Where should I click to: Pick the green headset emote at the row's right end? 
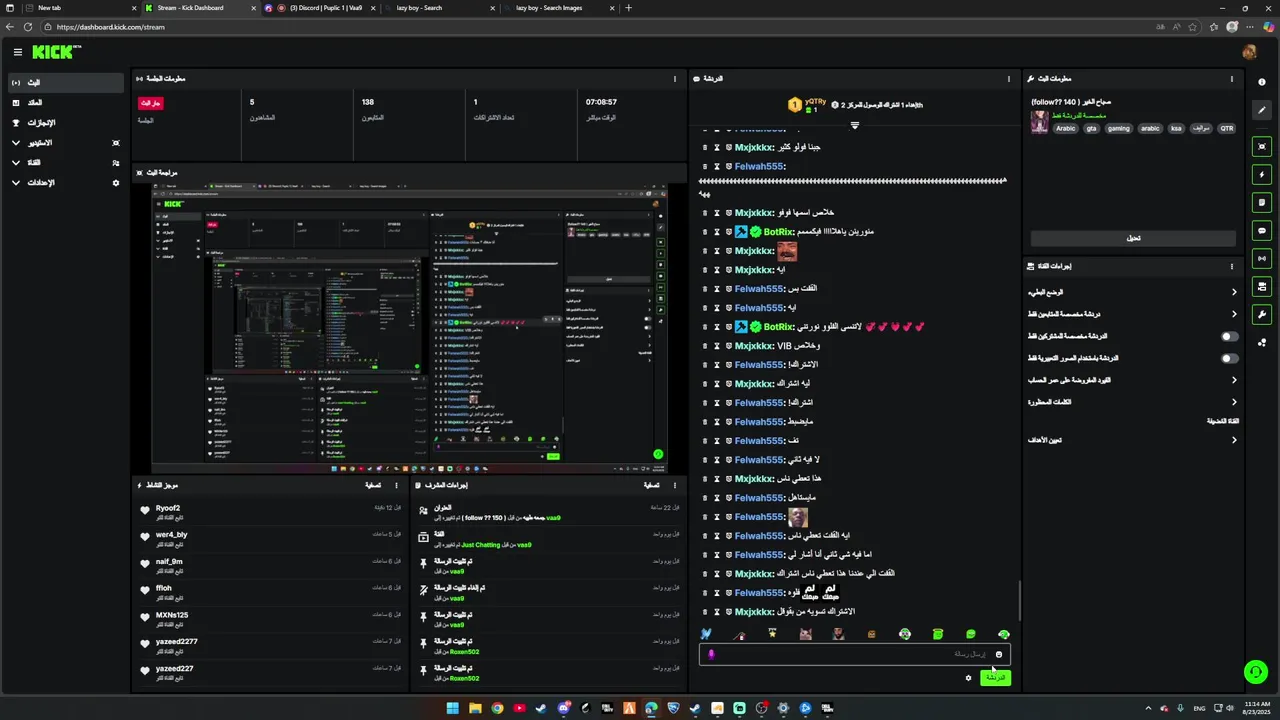tap(1003, 634)
